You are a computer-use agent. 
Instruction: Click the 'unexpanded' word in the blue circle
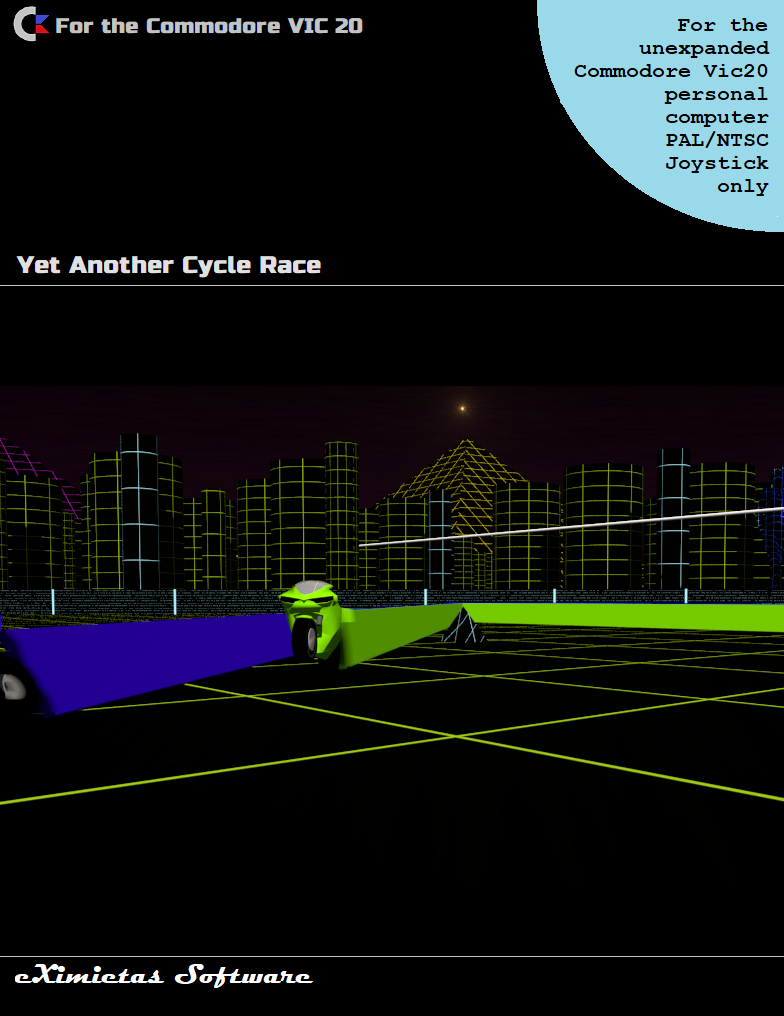tap(704, 49)
